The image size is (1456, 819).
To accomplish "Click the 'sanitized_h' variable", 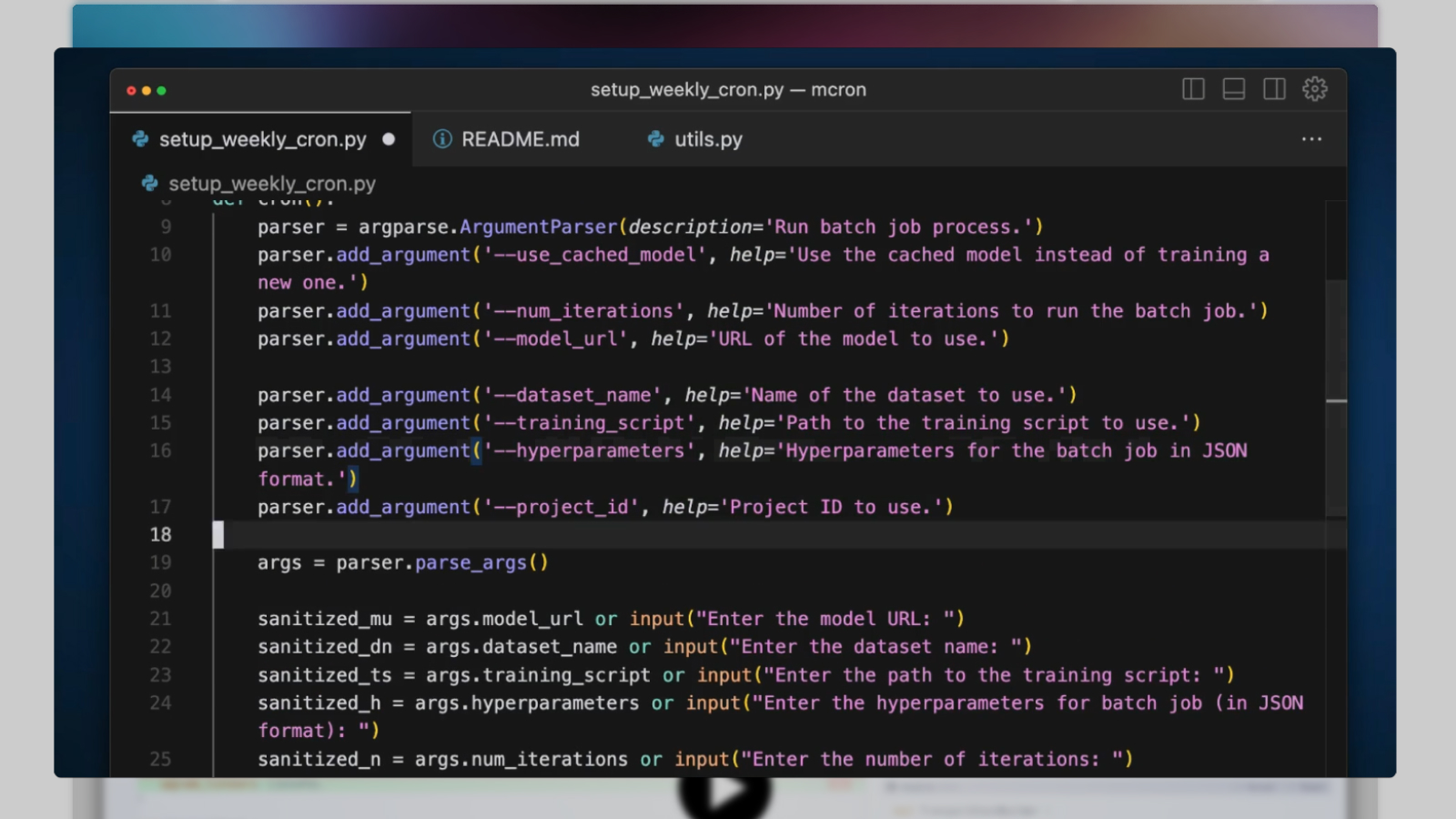I will click(x=319, y=703).
